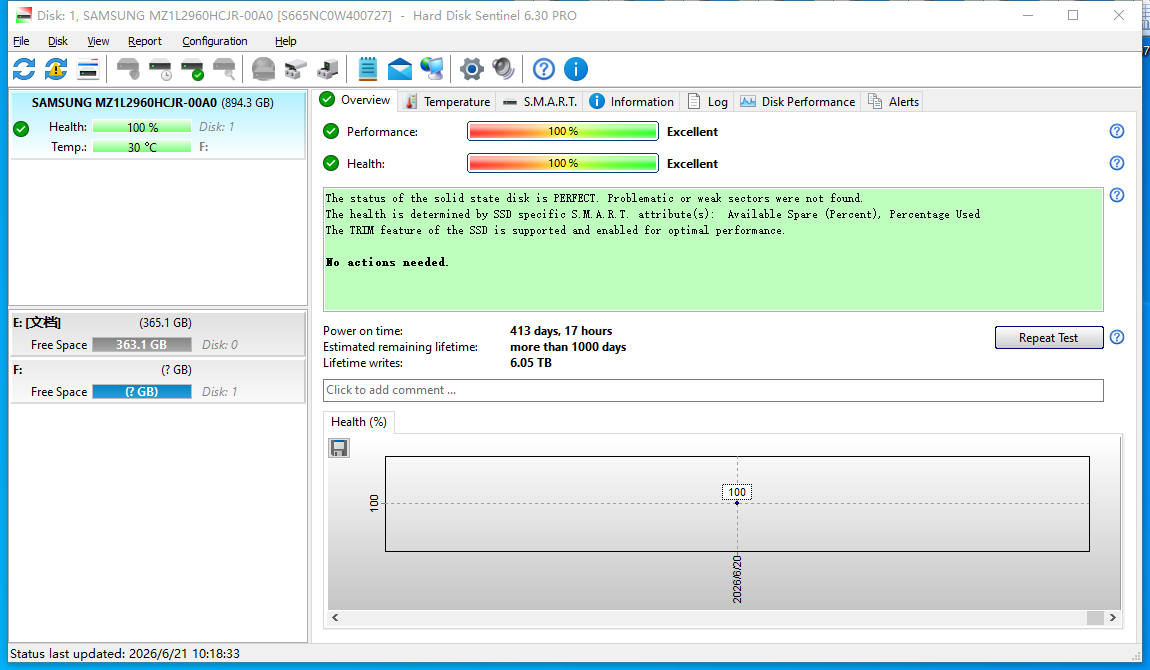Open the File menu
The height and width of the screenshot is (670, 1150).
pyautogui.click(x=21, y=41)
